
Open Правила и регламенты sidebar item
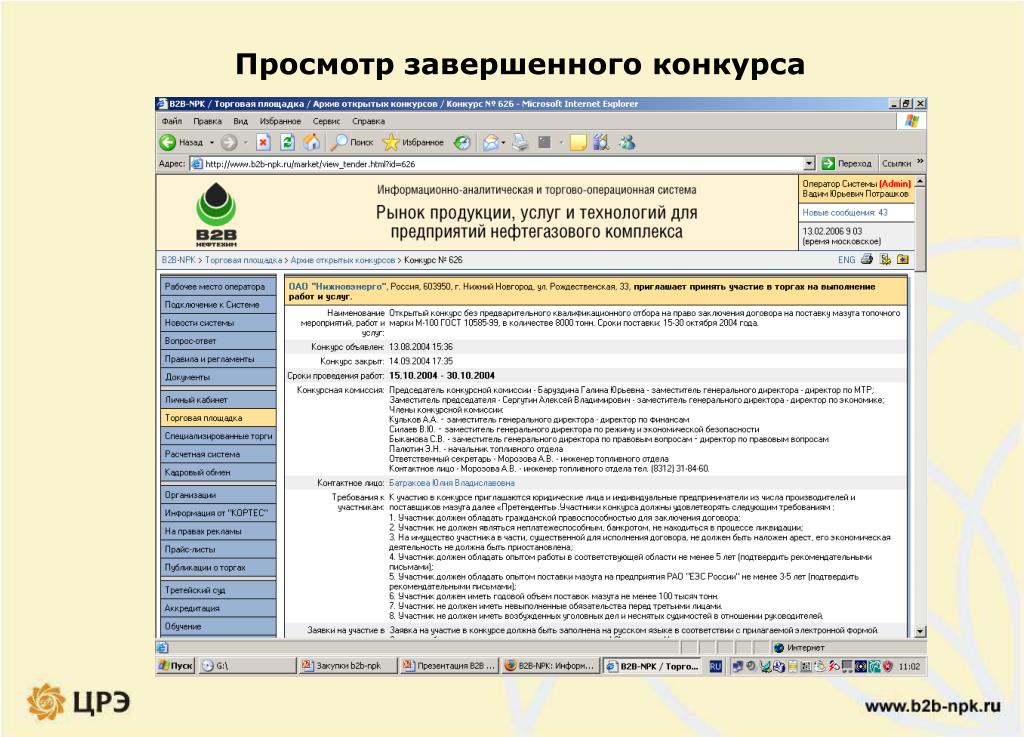[218, 359]
